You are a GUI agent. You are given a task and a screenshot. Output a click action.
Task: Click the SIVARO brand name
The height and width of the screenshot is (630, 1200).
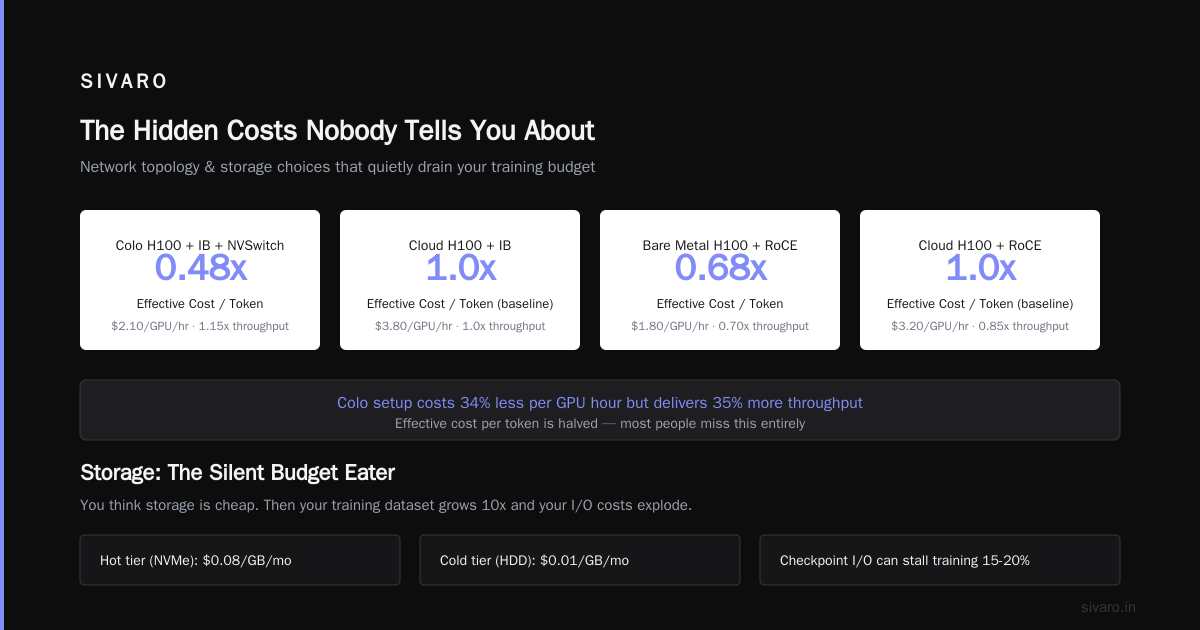(124, 82)
